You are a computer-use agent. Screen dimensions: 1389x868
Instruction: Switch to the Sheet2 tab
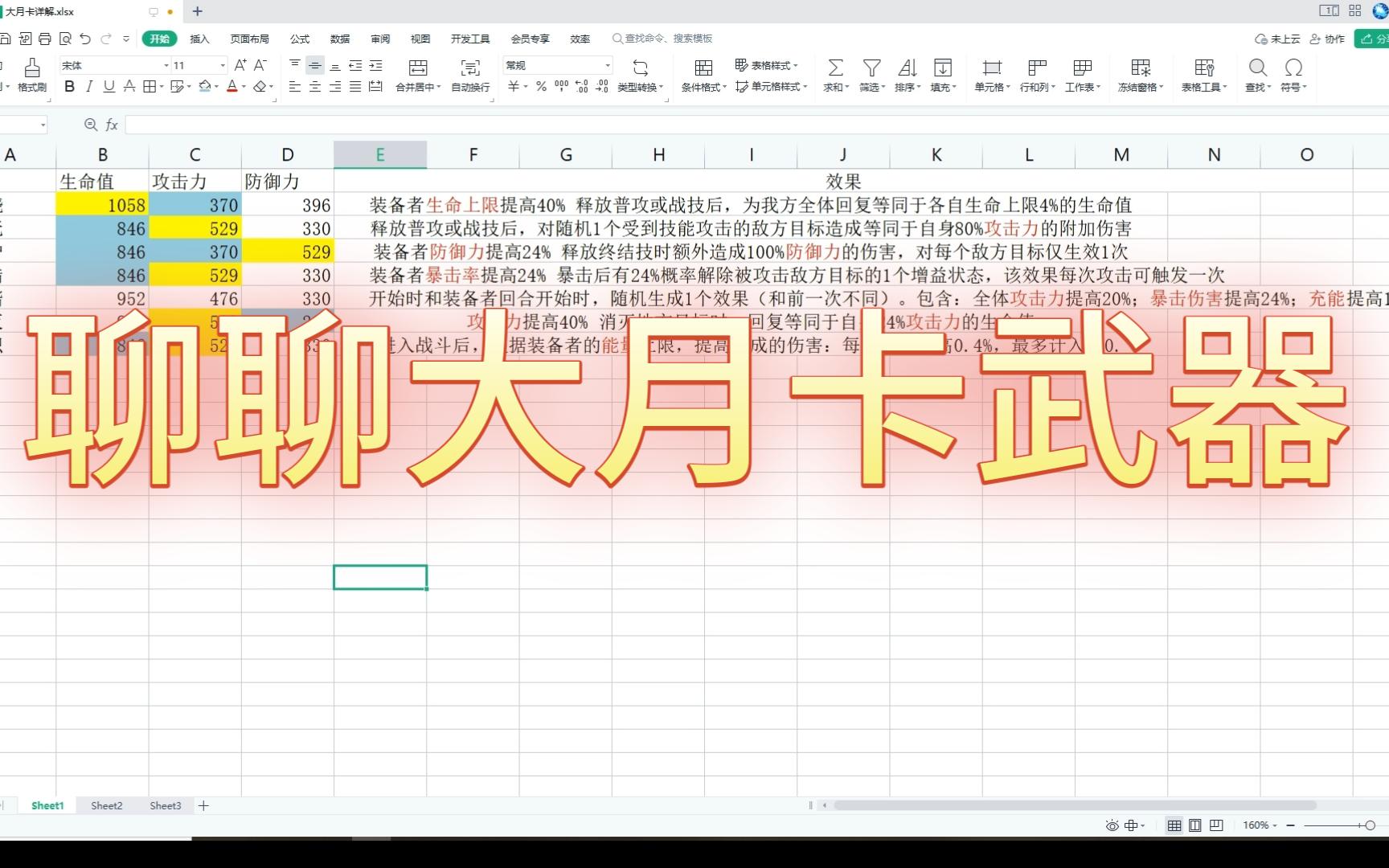coord(107,805)
